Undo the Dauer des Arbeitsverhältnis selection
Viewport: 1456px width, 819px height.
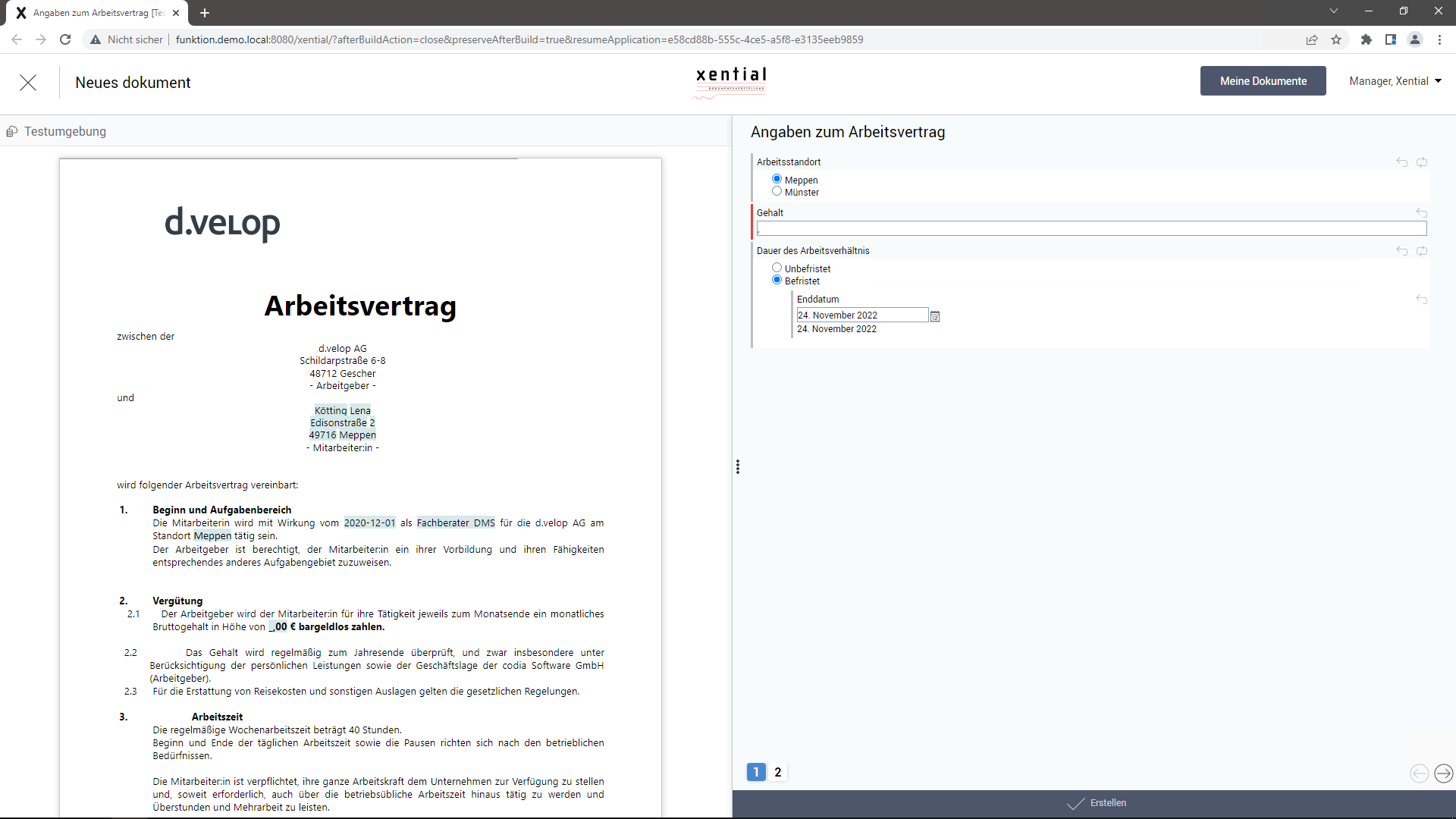(1401, 251)
